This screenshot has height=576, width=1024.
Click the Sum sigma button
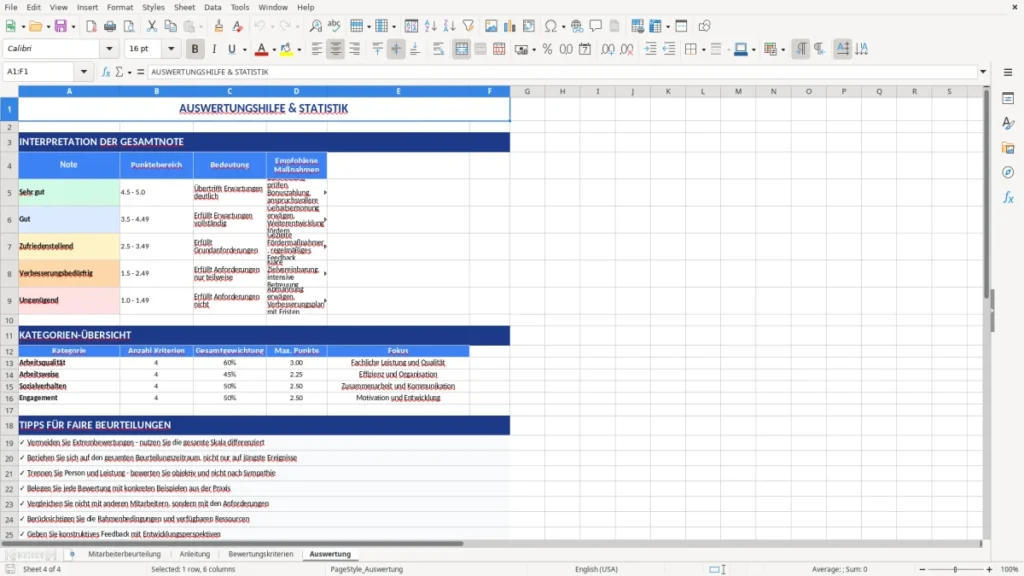point(119,72)
